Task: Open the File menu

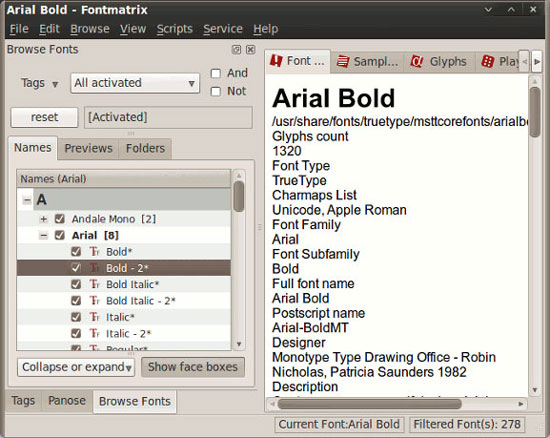Action: [x=19, y=29]
